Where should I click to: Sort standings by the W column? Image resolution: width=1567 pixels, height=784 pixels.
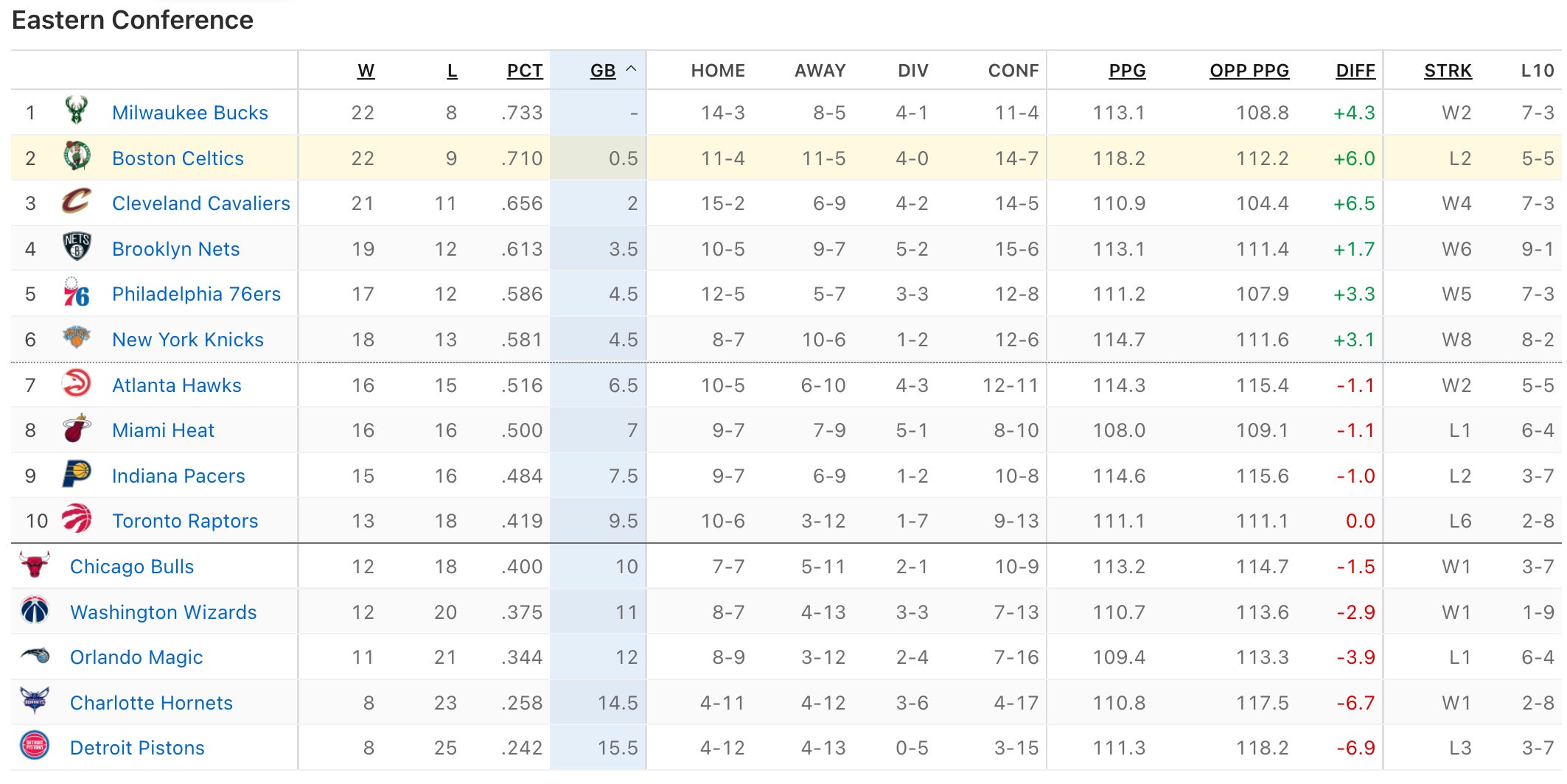366,71
